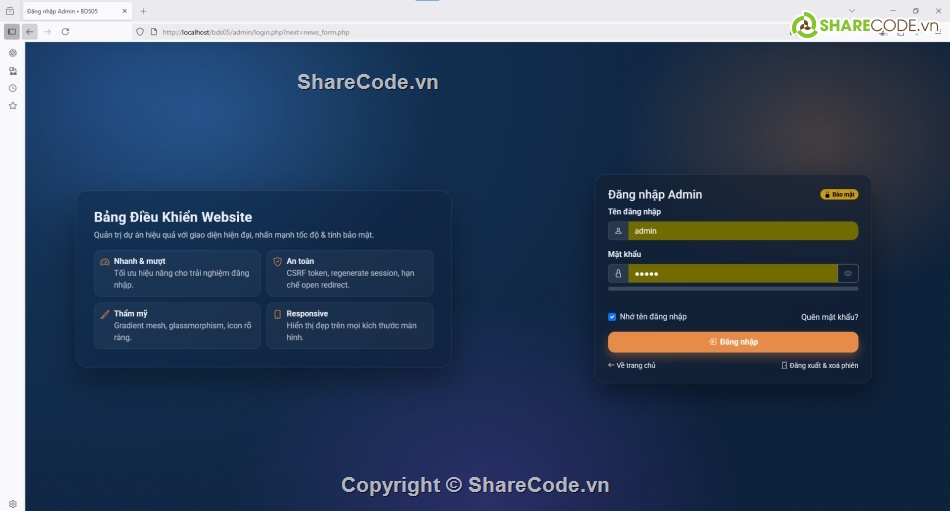This screenshot has height=511, width=950.
Task: Click the Responsive card title
Action: click(307, 313)
